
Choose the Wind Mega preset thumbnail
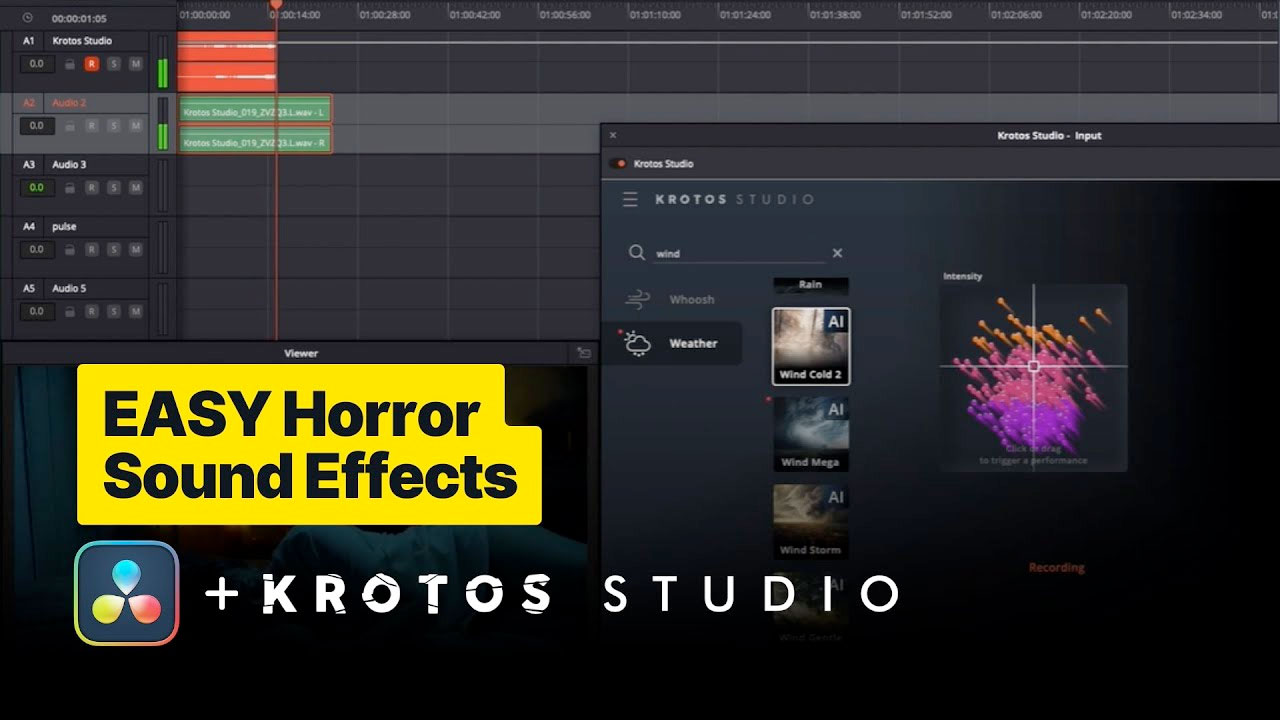pos(811,434)
